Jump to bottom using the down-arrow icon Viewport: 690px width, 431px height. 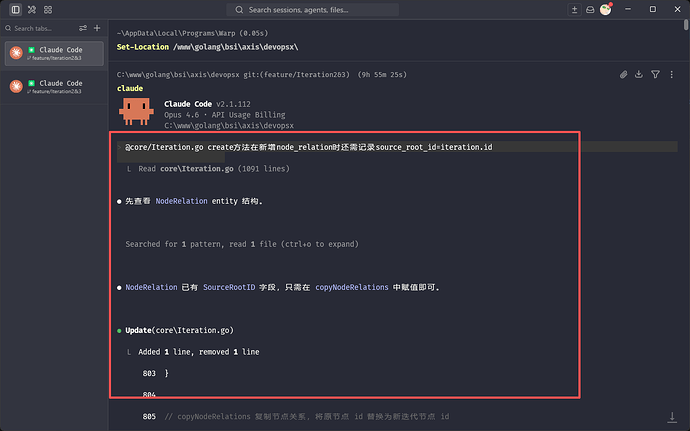(672, 417)
